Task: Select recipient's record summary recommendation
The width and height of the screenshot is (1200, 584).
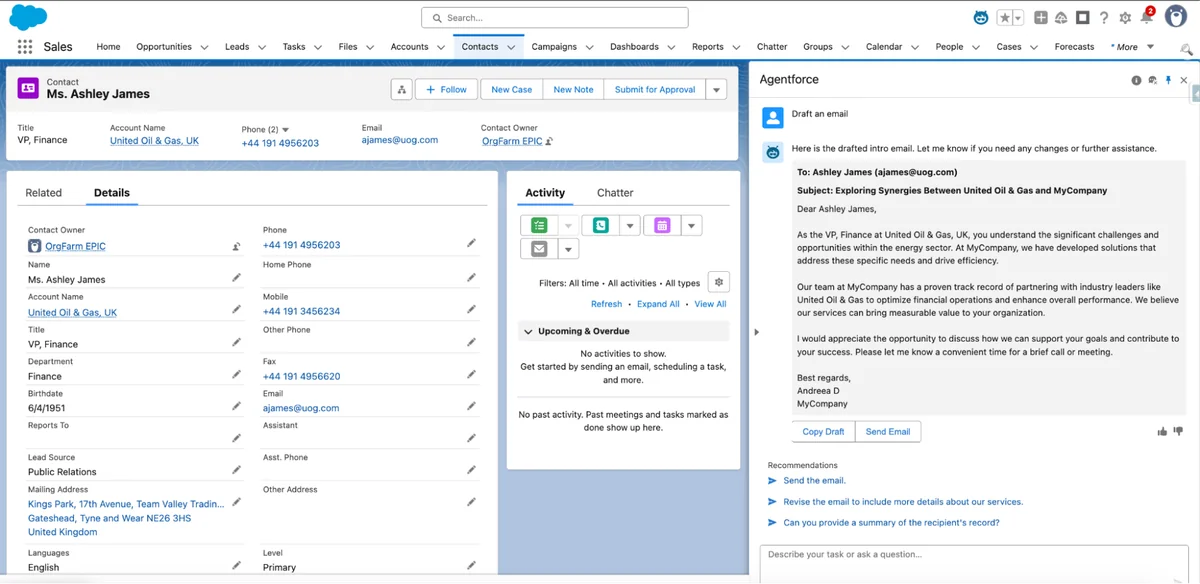Action: coord(891,523)
